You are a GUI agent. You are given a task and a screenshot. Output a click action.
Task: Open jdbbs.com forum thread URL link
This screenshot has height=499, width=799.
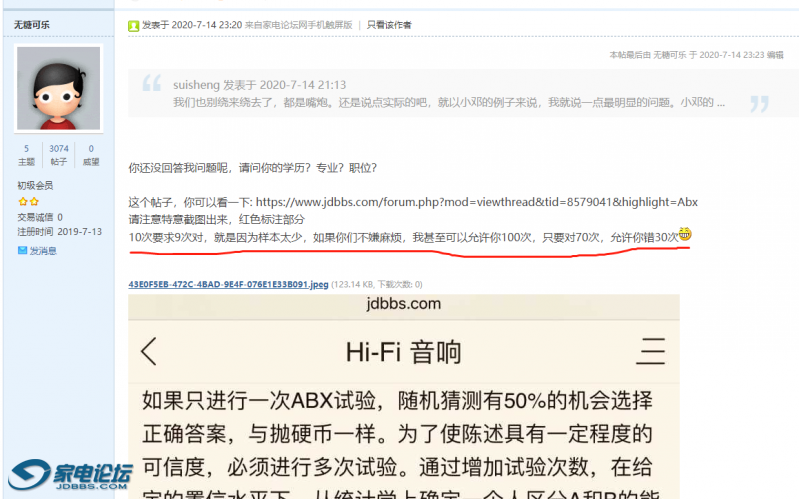[476, 202]
